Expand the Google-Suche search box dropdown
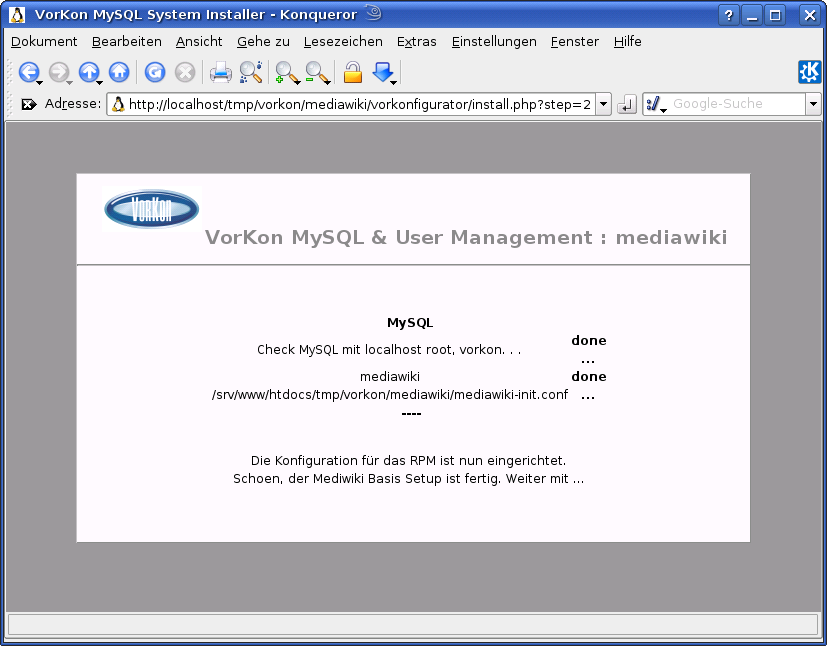 [x=813, y=104]
